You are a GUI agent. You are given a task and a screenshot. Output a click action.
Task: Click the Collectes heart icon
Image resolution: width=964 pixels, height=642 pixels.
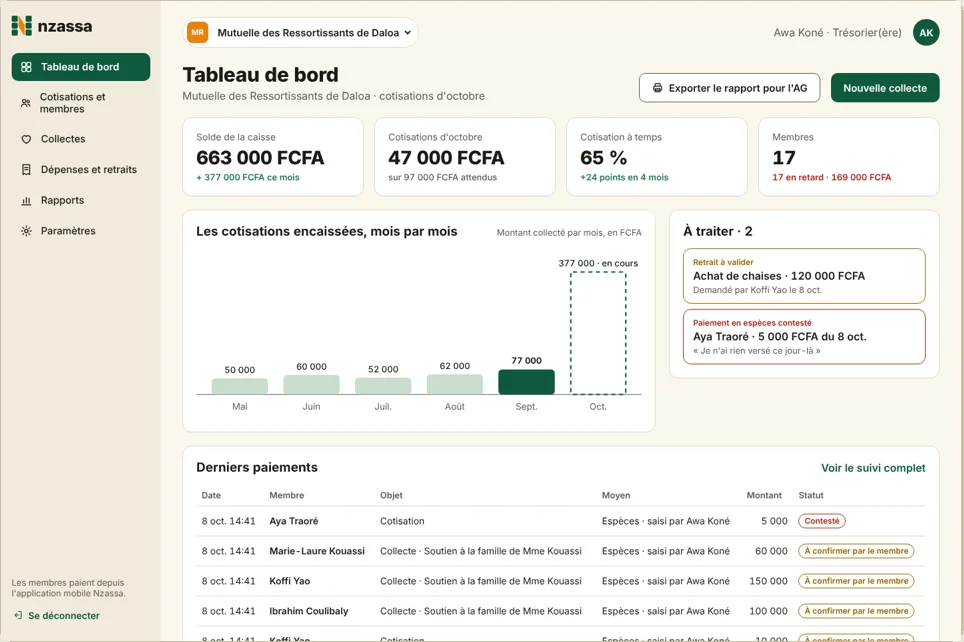point(26,139)
